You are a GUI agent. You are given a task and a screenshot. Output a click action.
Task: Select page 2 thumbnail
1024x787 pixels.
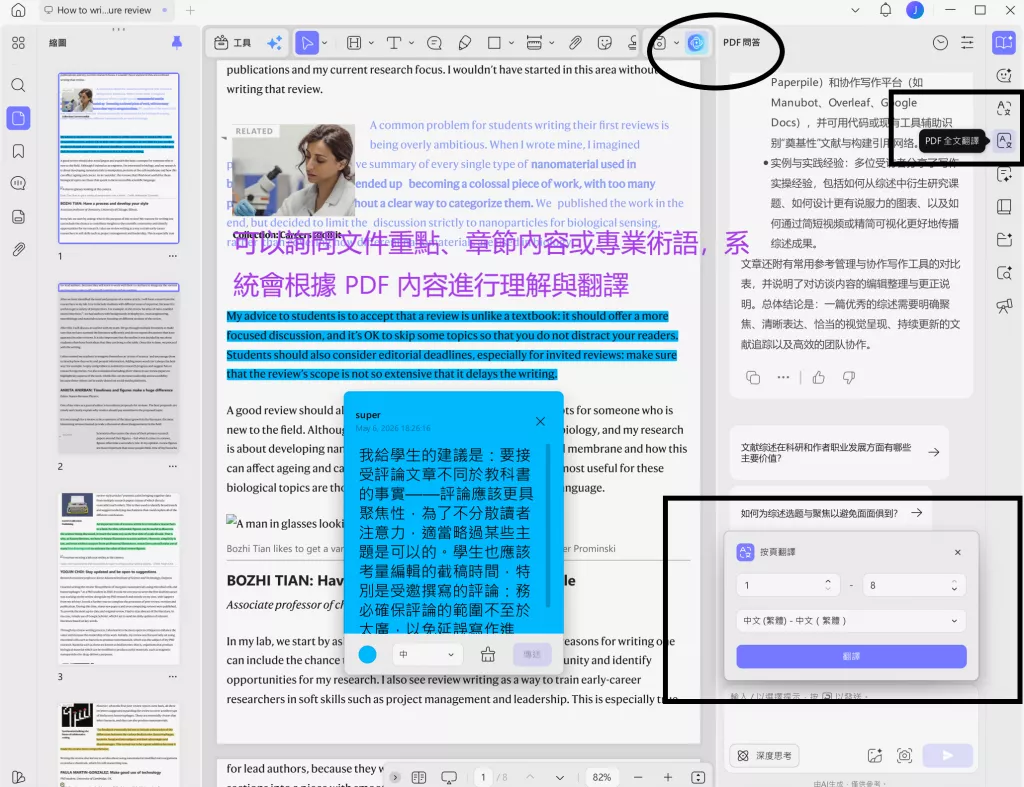[119, 368]
